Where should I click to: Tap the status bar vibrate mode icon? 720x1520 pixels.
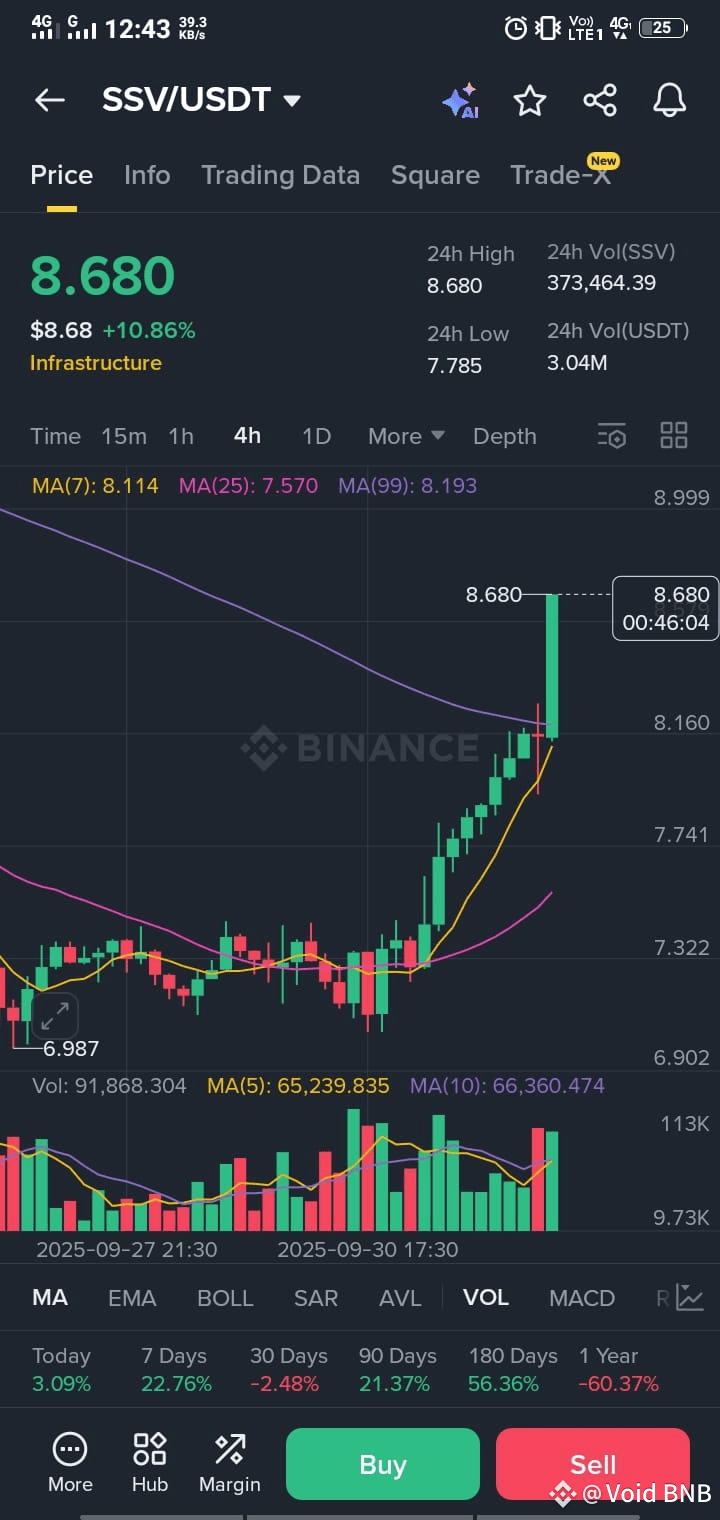click(548, 28)
